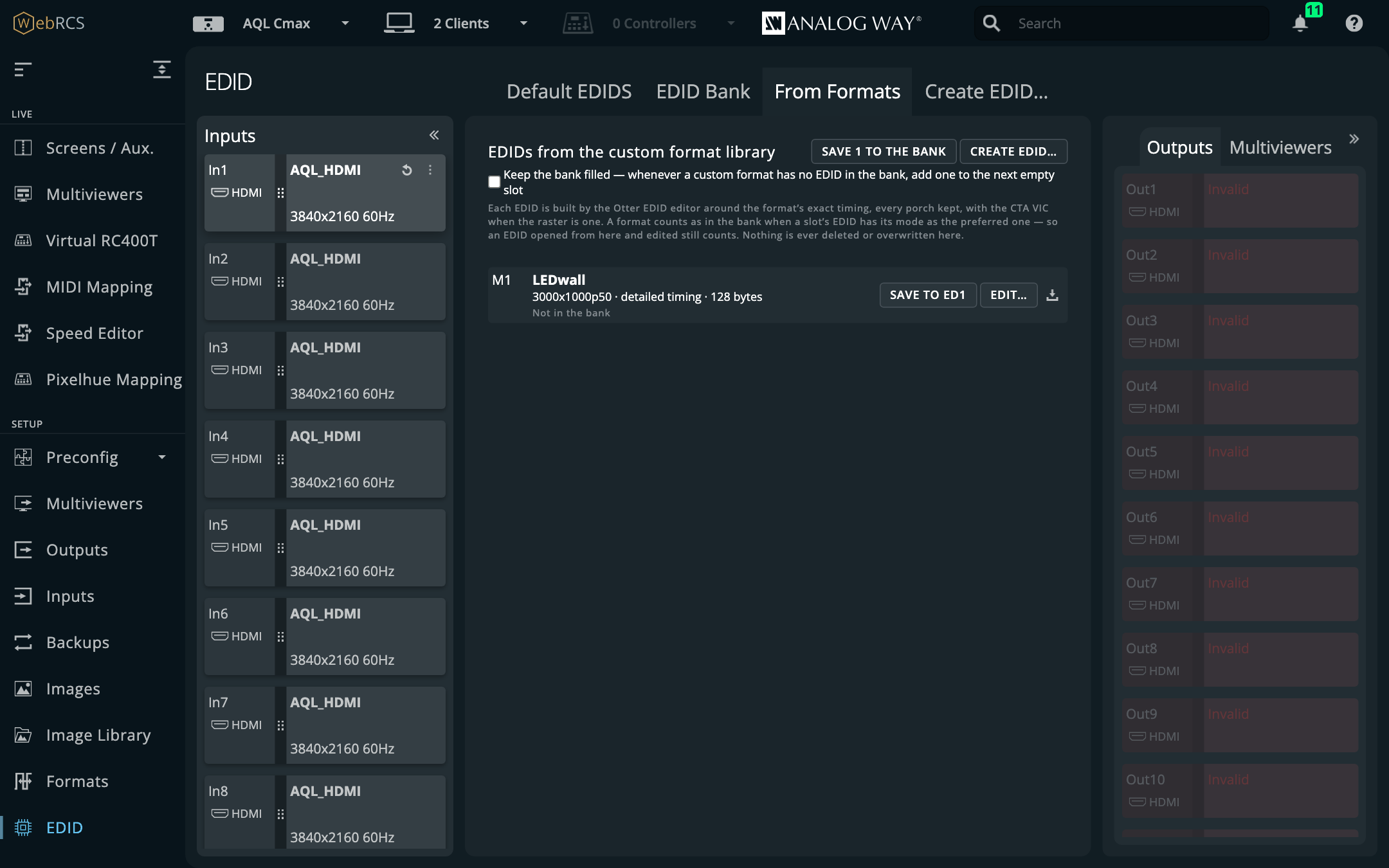
Task: Select the In4 input card
Action: [325, 459]
